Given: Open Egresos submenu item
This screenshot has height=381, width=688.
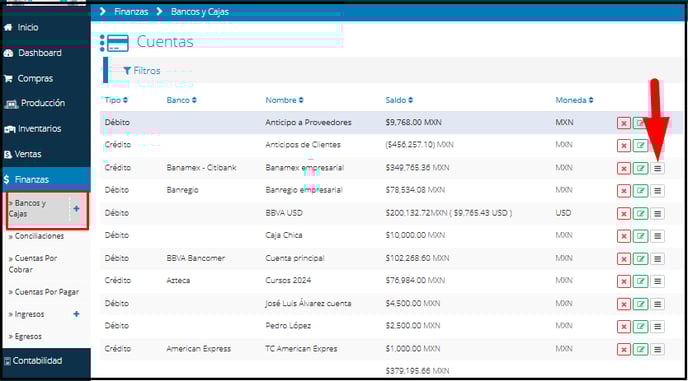Looking at the screenshot, I should pos(25,337).
